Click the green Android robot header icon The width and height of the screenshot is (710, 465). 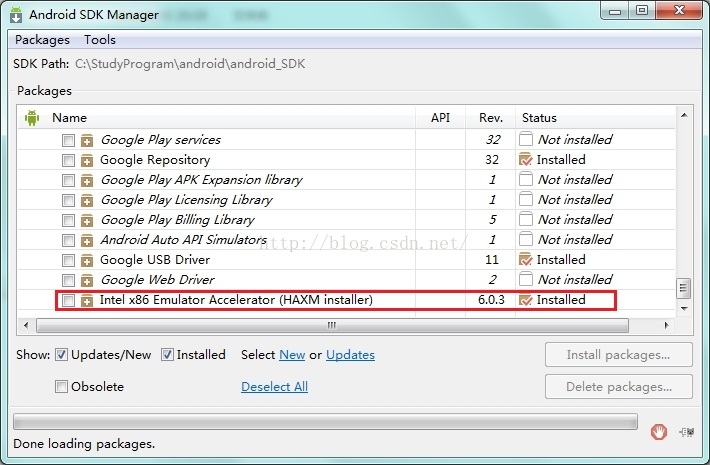pyautogui.click(x=32, y=118)
